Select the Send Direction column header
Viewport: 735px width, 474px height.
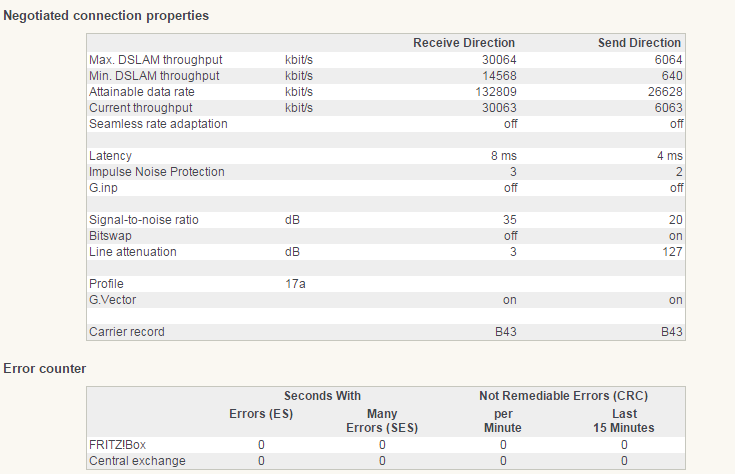(x=638, y=43)
